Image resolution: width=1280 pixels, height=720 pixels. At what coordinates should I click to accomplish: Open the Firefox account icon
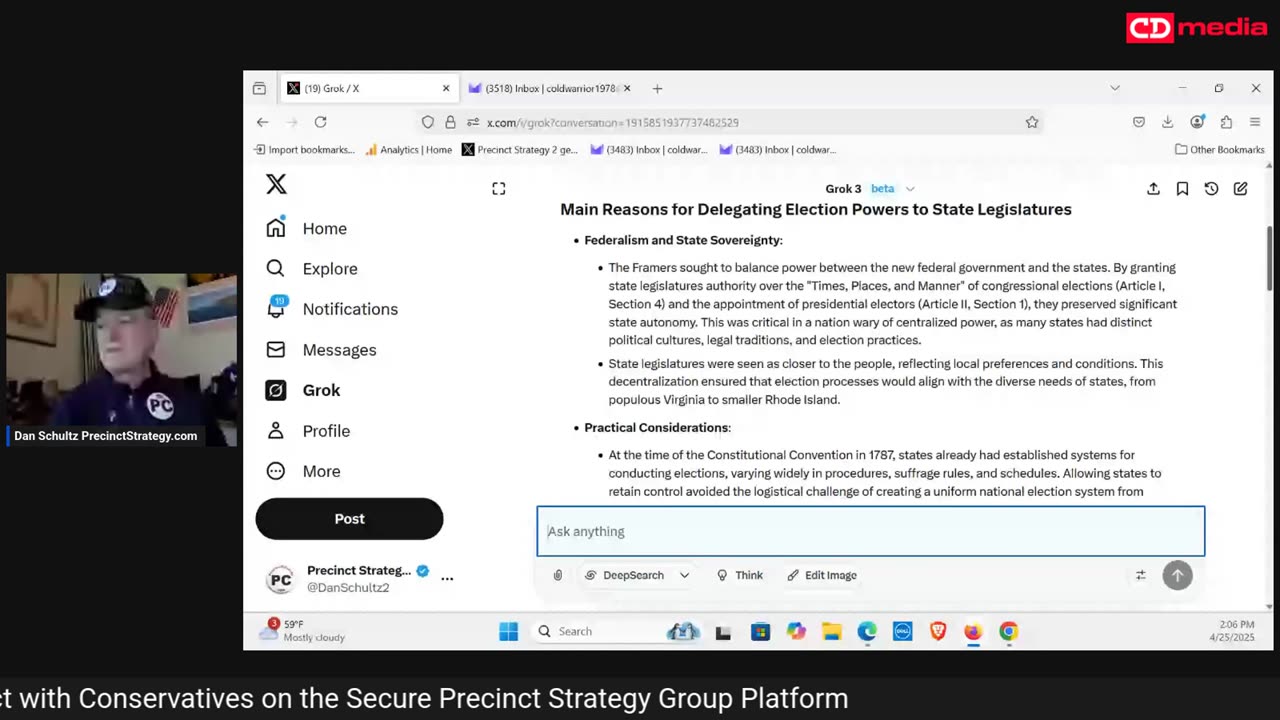(x=1197, y=122)
